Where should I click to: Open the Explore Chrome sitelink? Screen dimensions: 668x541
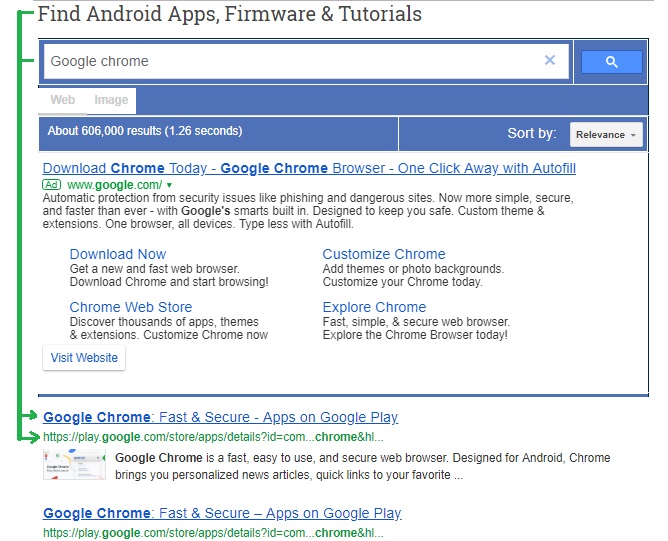(374, 307)
